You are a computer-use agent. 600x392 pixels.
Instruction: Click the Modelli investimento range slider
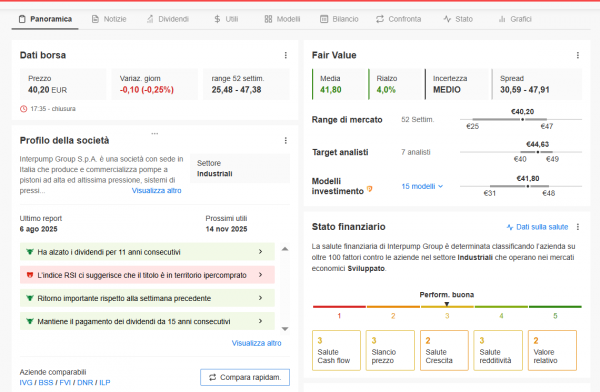pyautogui.click(x=521, y=186)
